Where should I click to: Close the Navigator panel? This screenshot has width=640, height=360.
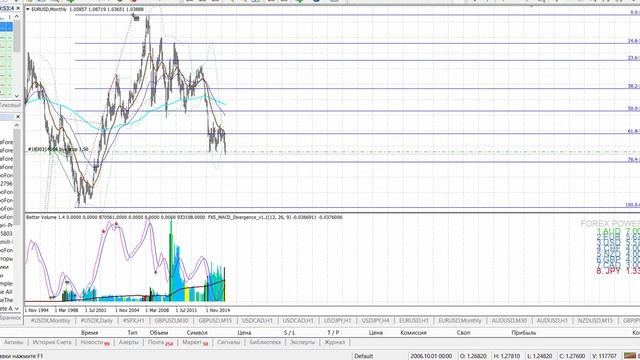click(x=18, y=117)
